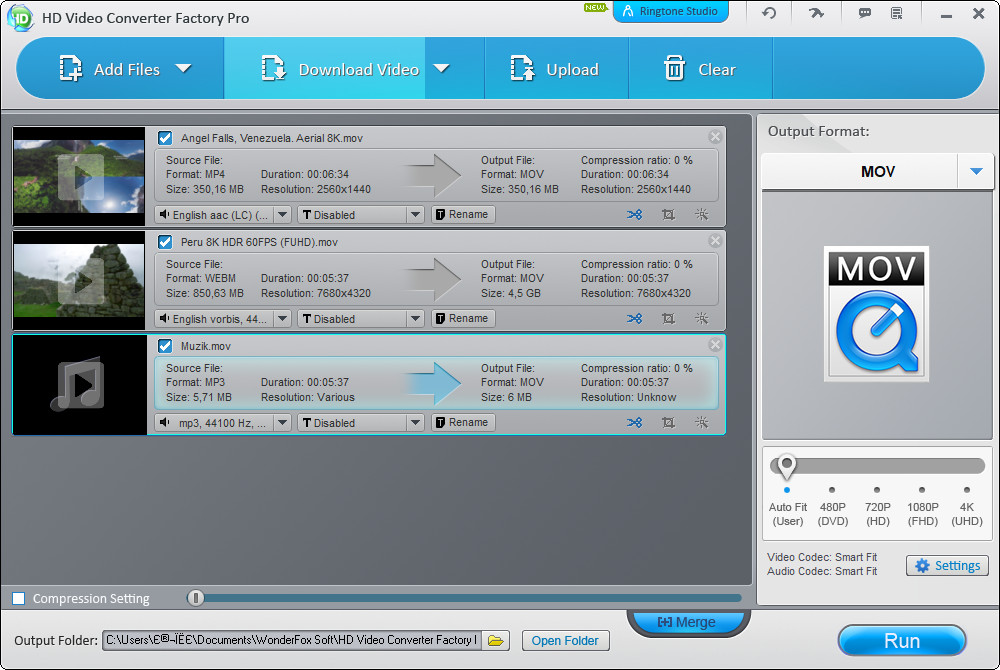Open Ringtone Studio
The width and height of the screenshot is (1000, 670).
pyautogui.click(x=670, y=11)
